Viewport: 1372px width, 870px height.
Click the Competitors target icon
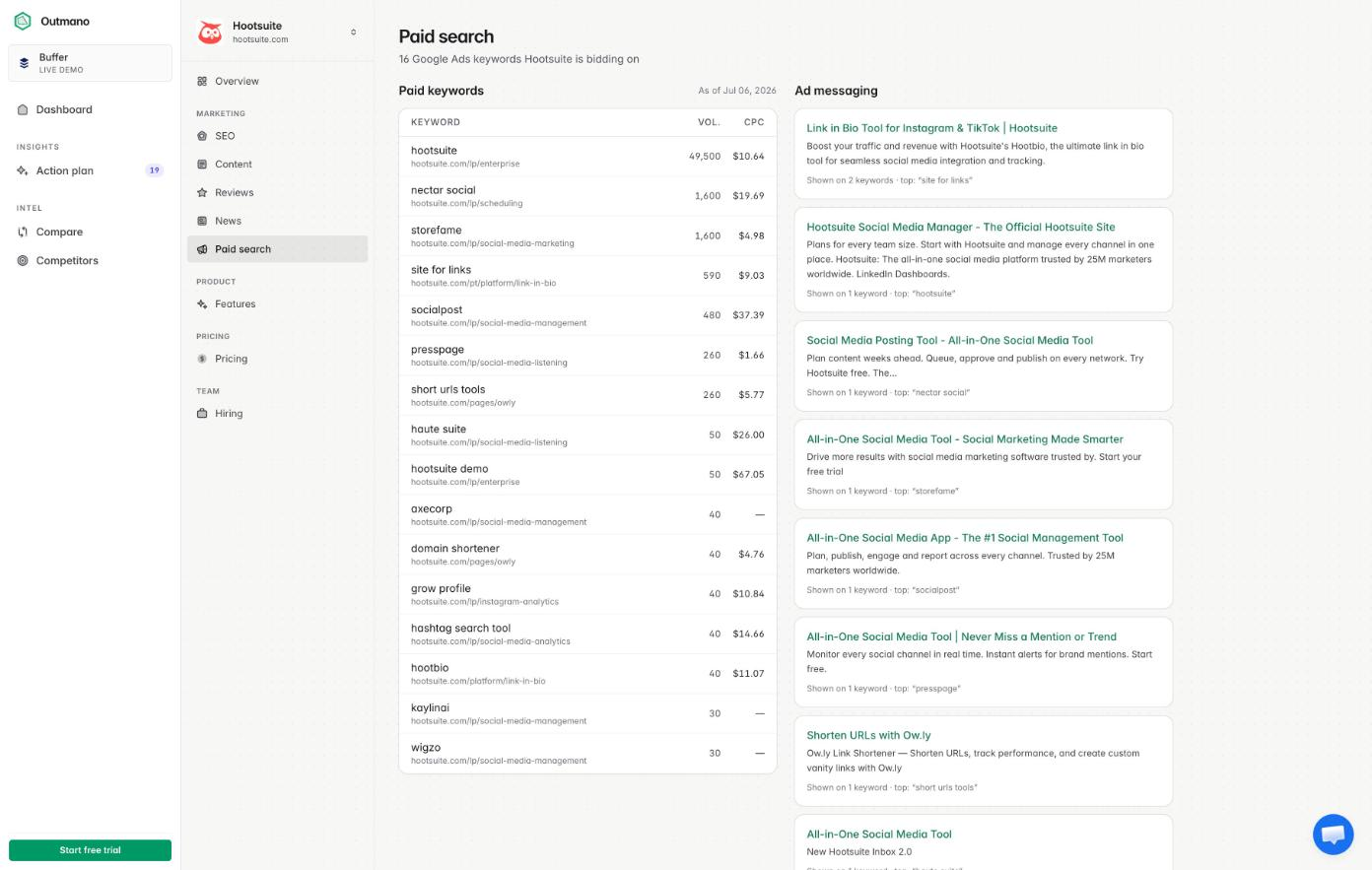click(x=23, y=261)
